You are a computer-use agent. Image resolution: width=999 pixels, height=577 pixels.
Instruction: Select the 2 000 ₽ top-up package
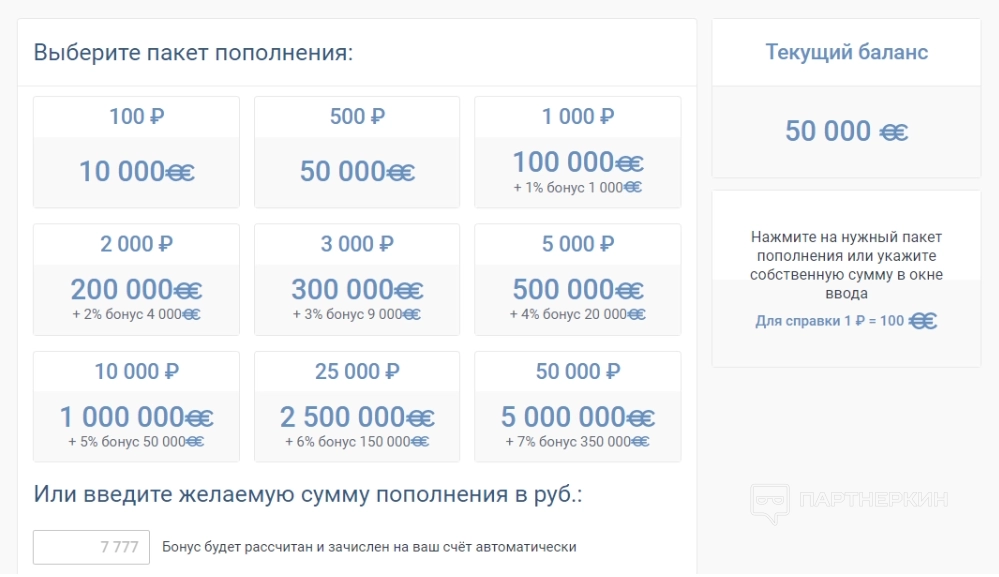point(136,279)
